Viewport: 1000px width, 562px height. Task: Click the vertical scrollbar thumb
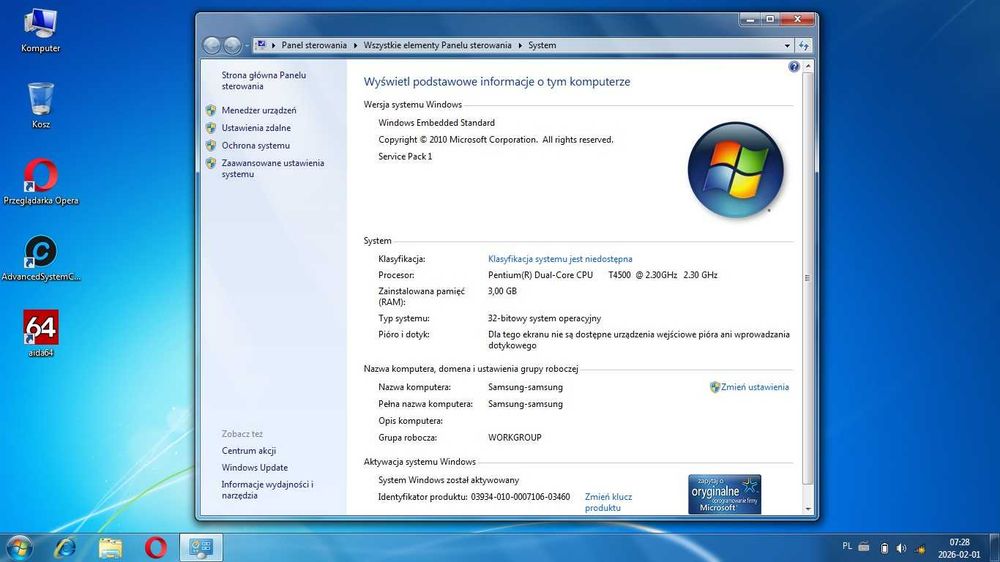point(807,278)
